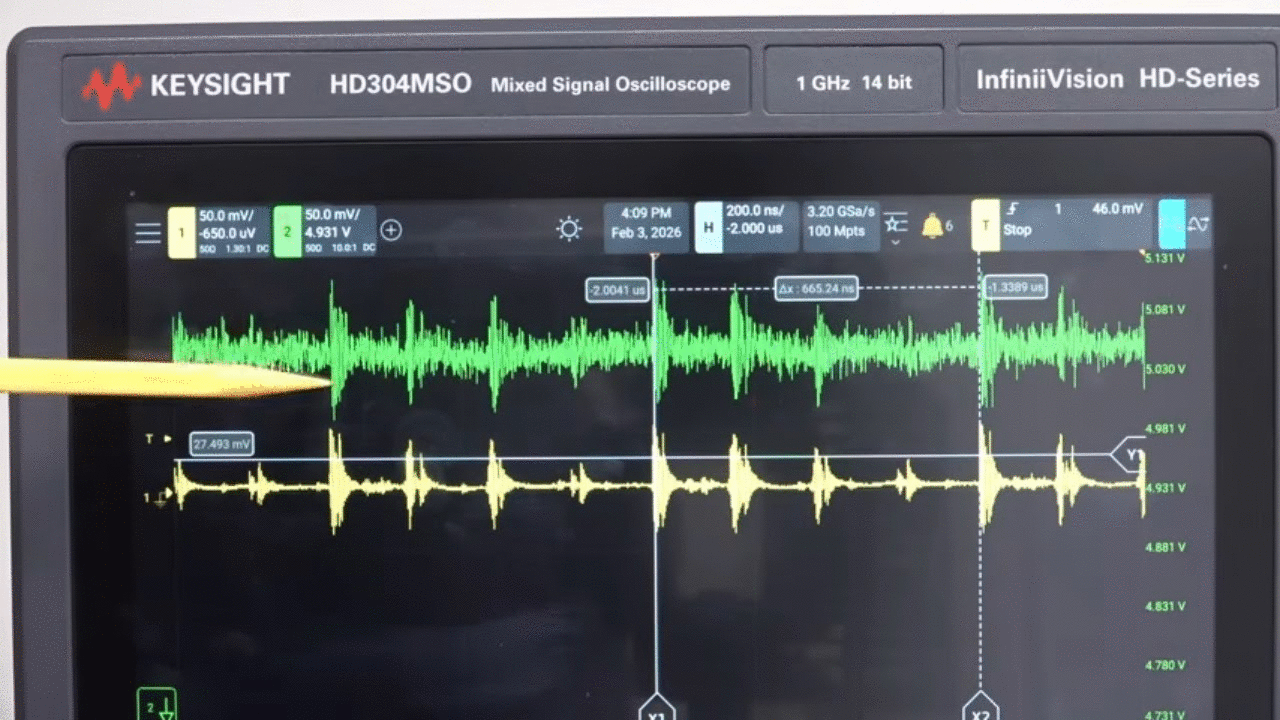Open the favorites star list icon
Screen dimensions: 1280x720
click(x=896, y=223)
